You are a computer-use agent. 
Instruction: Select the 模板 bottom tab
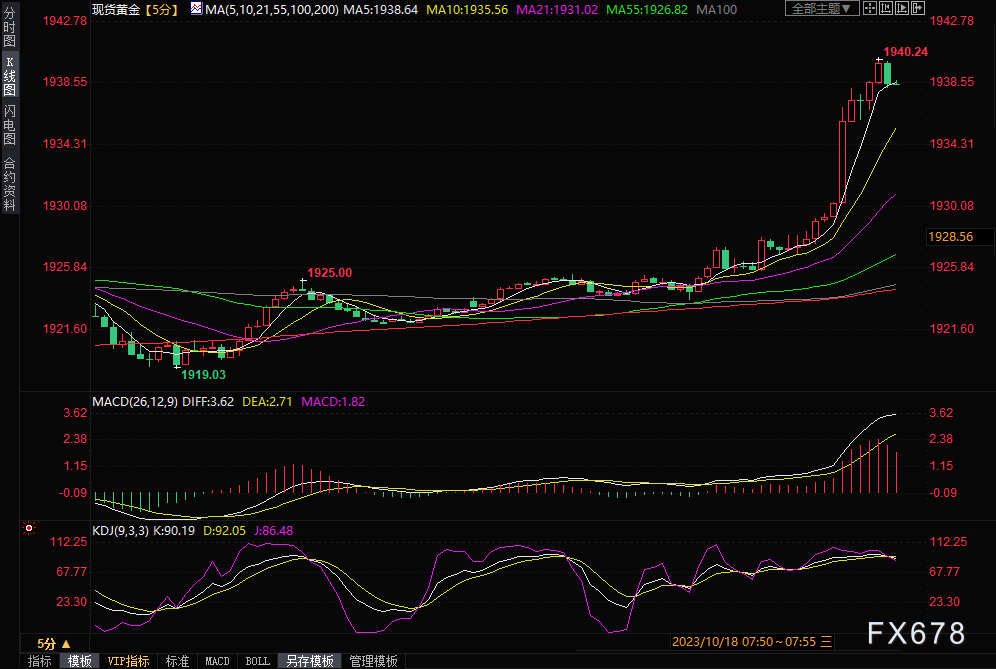[79, 661]
